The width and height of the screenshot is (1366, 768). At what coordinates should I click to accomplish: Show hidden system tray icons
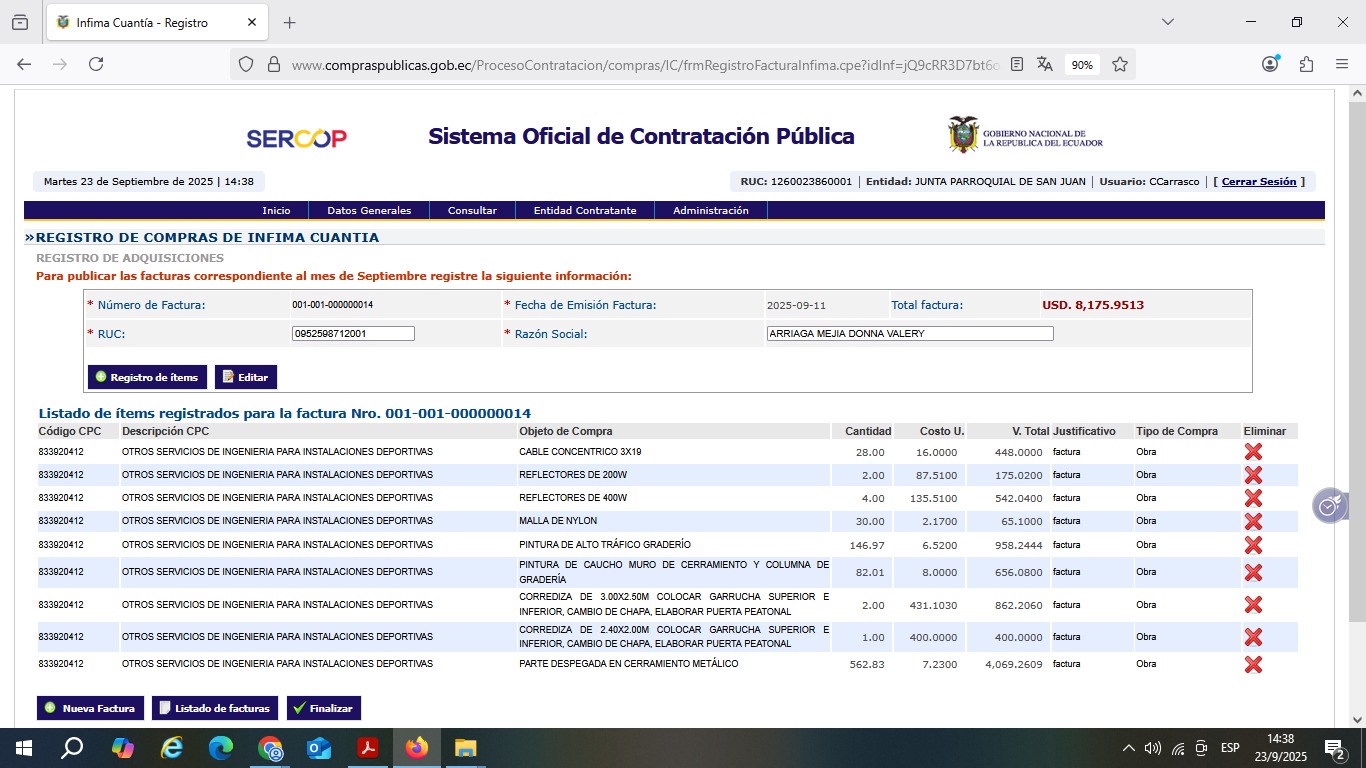[x=1129, y=748]
